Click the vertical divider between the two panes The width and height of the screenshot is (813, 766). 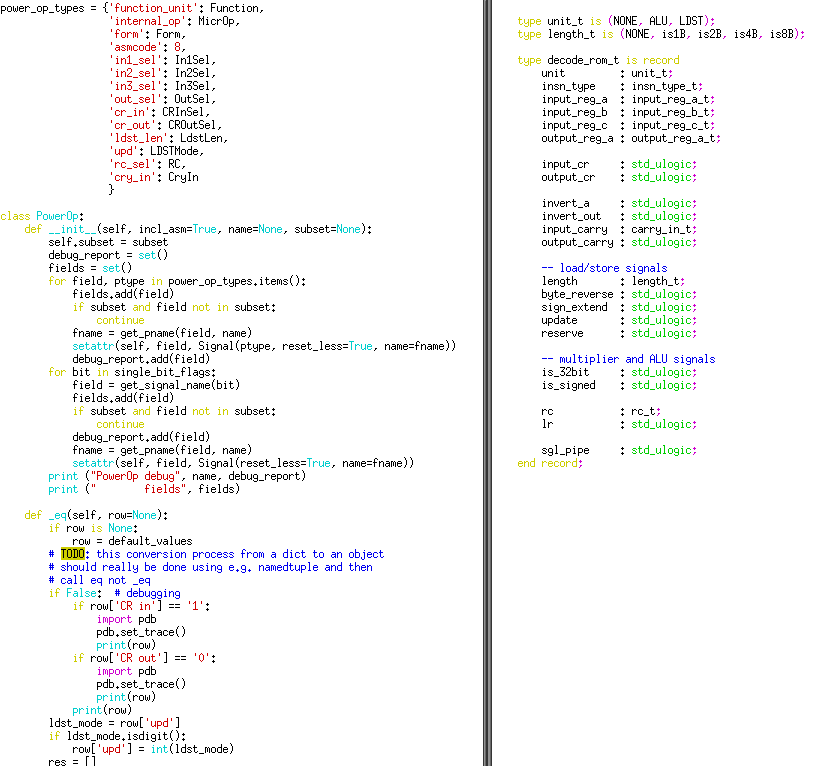(487, 383)
